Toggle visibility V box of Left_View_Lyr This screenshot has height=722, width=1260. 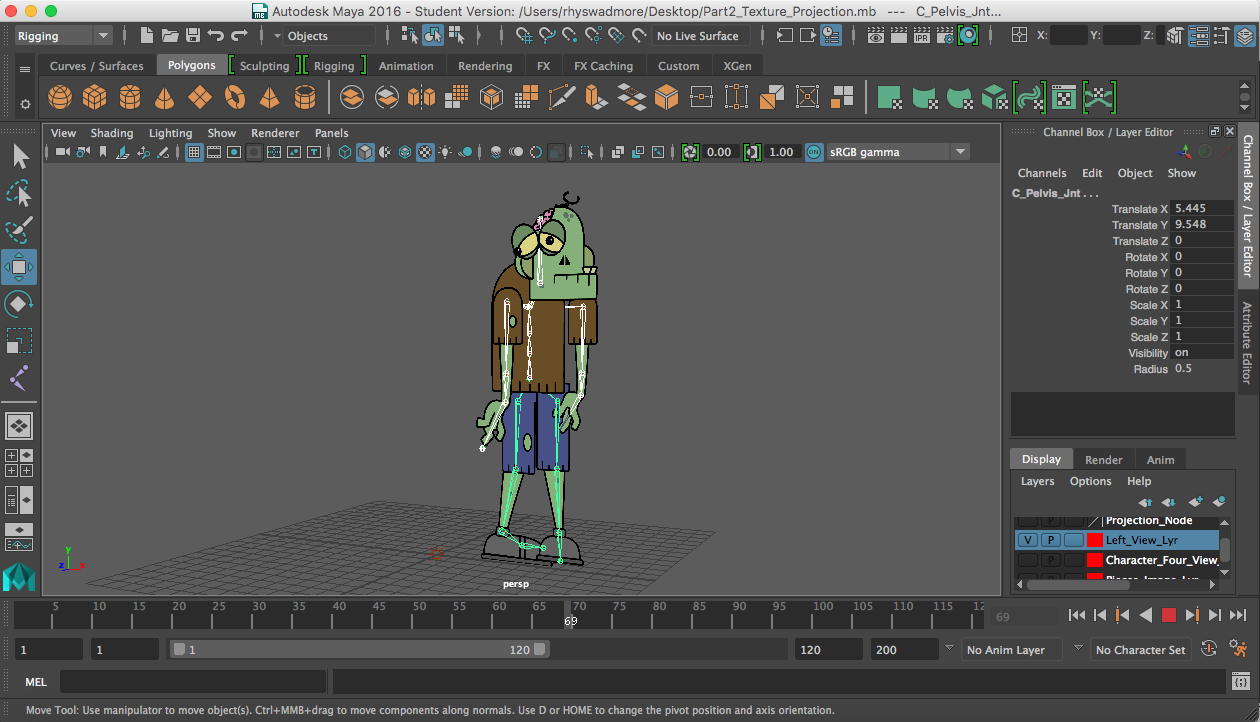tap(1027, 540)
